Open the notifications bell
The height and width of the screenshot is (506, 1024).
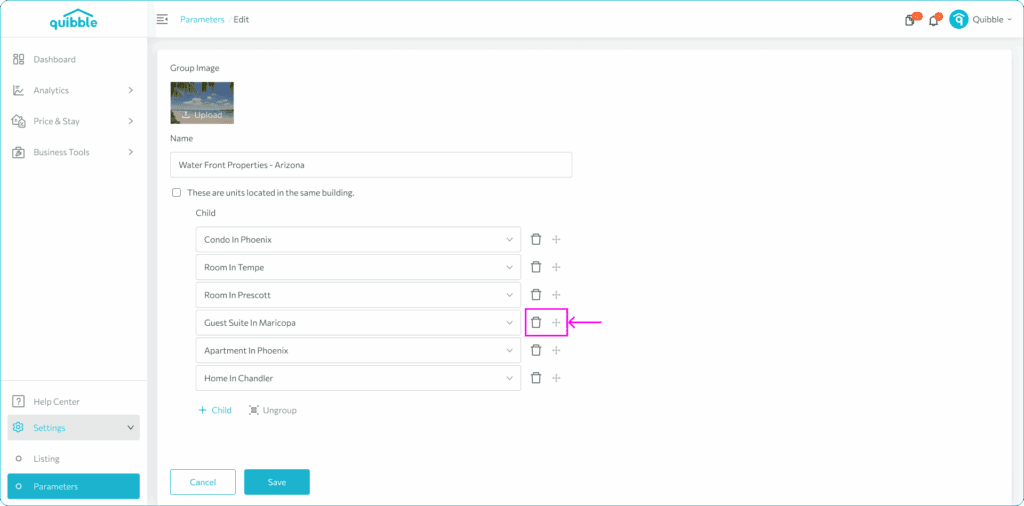(933, 20)
